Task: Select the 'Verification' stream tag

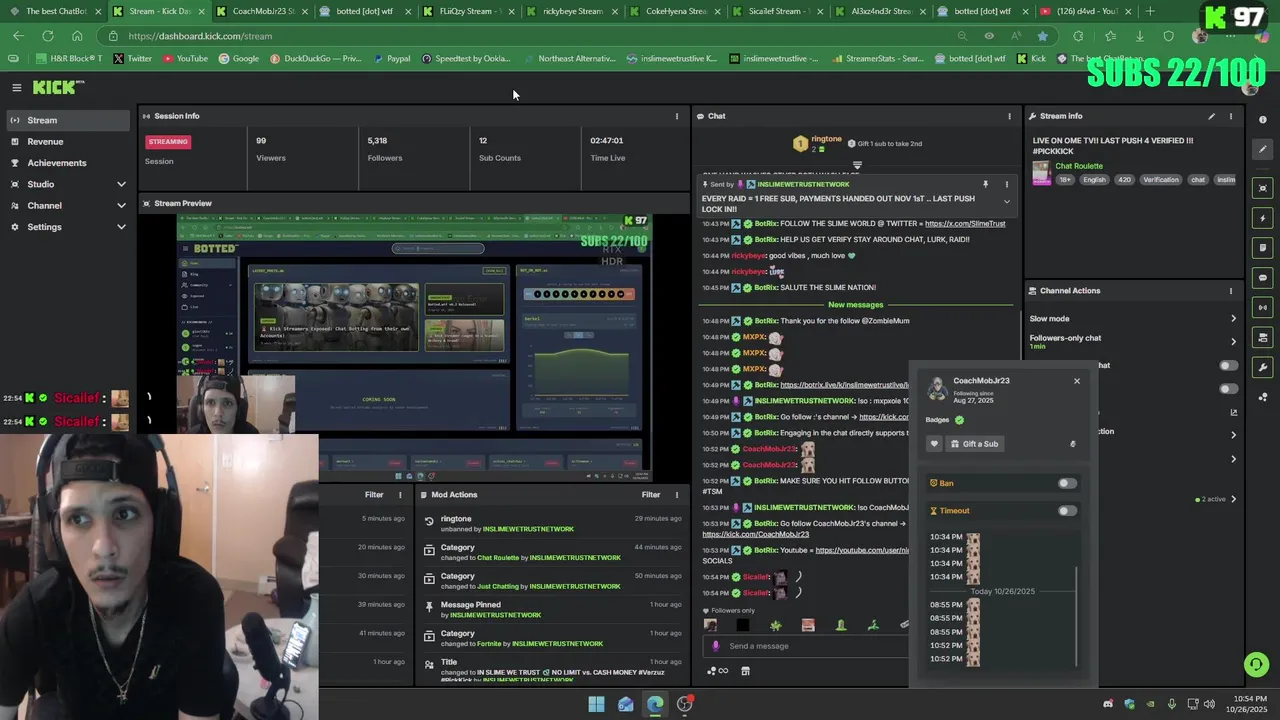Action: point(1160,180)
